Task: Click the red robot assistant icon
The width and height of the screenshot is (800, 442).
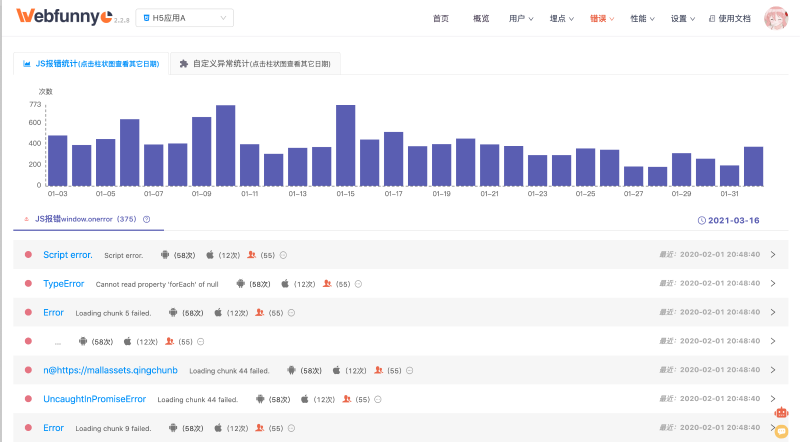Action: [x=780, y=413]
